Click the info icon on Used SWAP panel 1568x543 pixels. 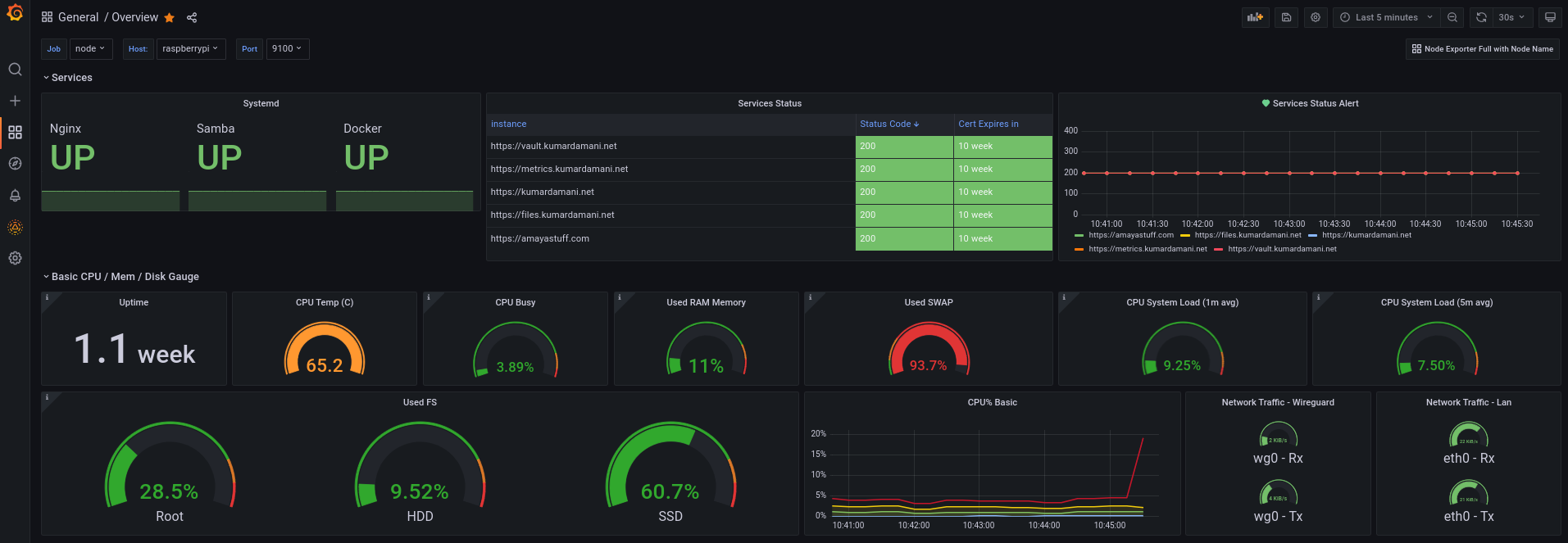[810, 298]
